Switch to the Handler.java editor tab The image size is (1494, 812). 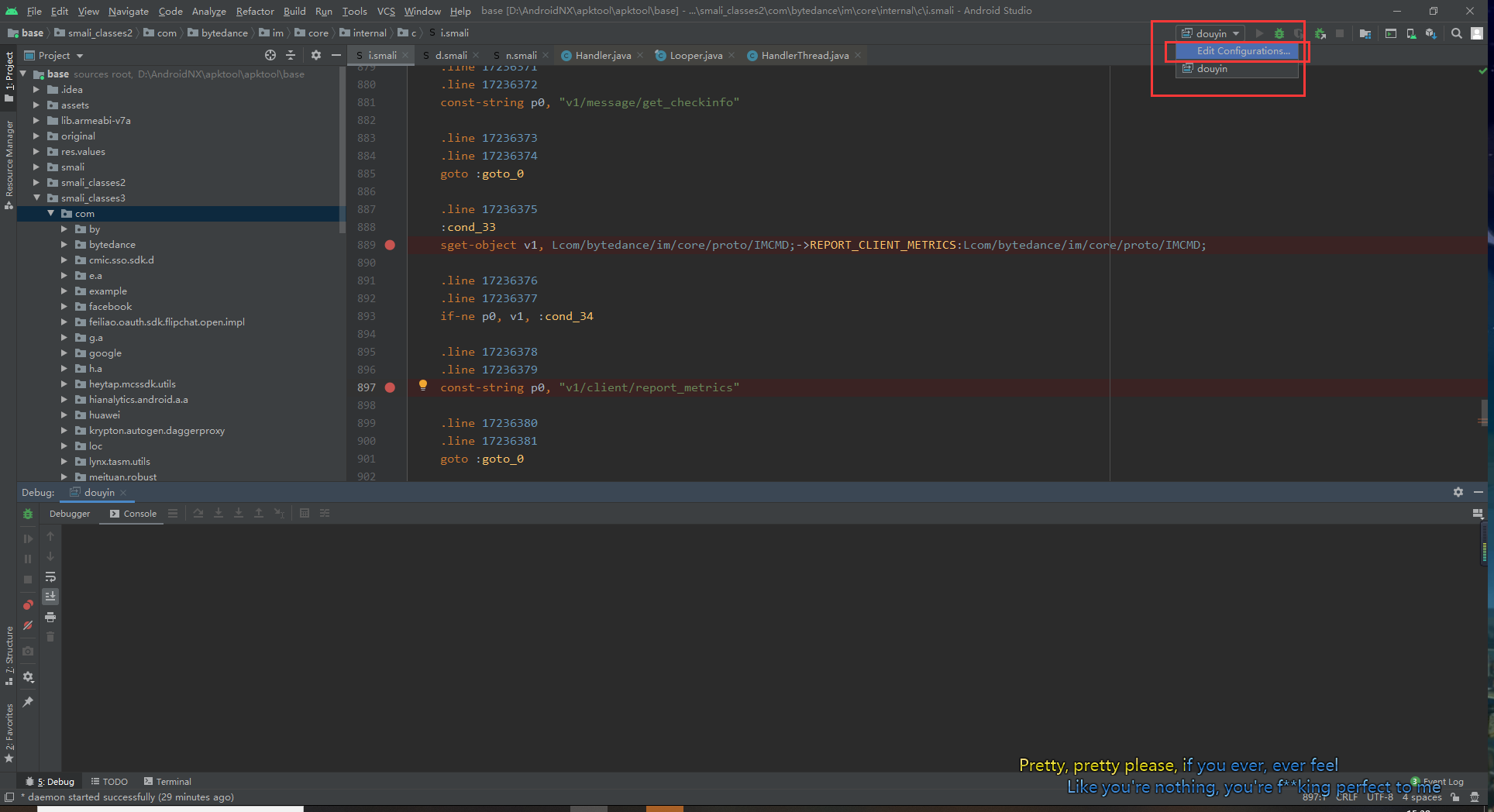coord(602,56)
